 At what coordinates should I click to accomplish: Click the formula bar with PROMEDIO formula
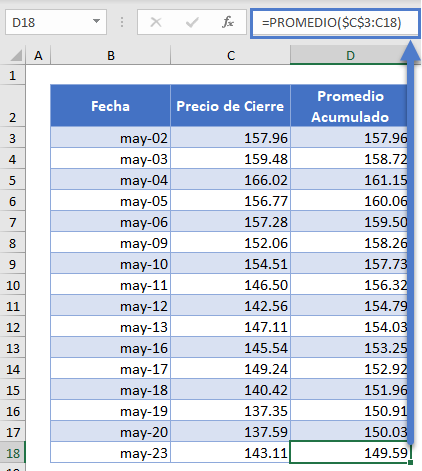[335, 23]
